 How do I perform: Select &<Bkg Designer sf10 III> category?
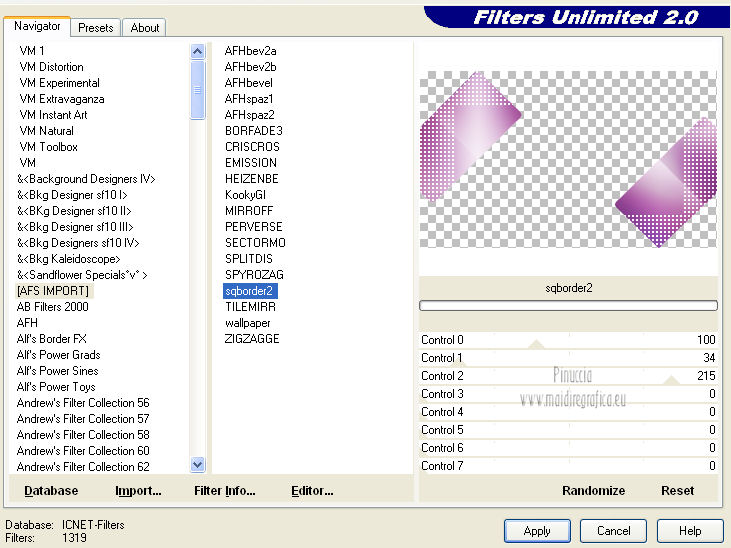[x=75, y=227]
